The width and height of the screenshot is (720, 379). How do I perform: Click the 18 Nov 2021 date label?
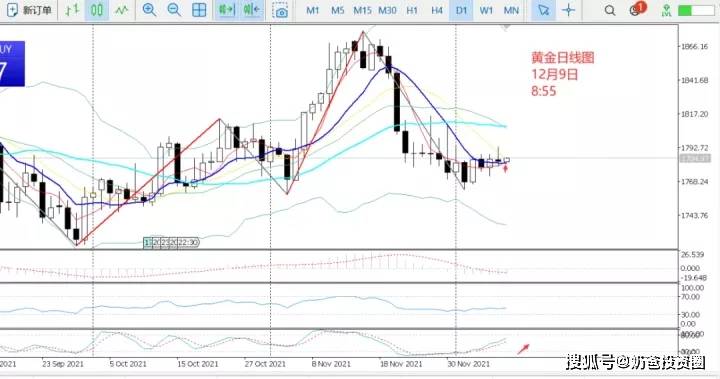pyautogui.click(x=401, y=364)
